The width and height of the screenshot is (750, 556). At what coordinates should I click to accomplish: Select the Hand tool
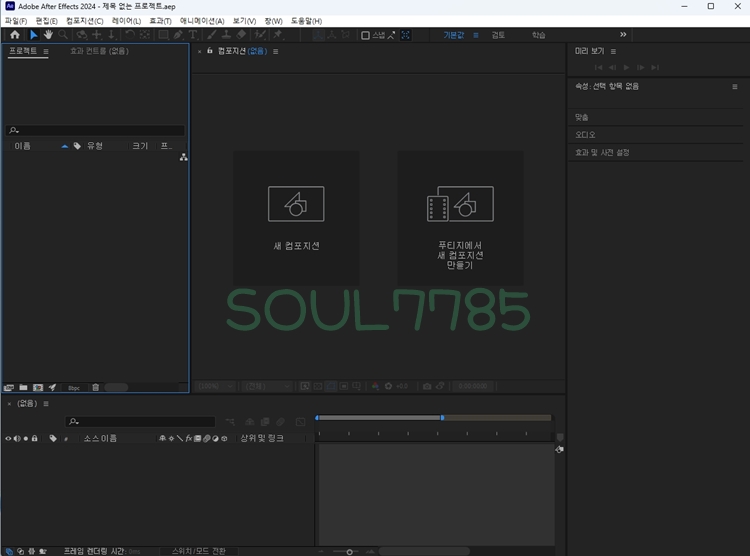click(x=47, y=35)
